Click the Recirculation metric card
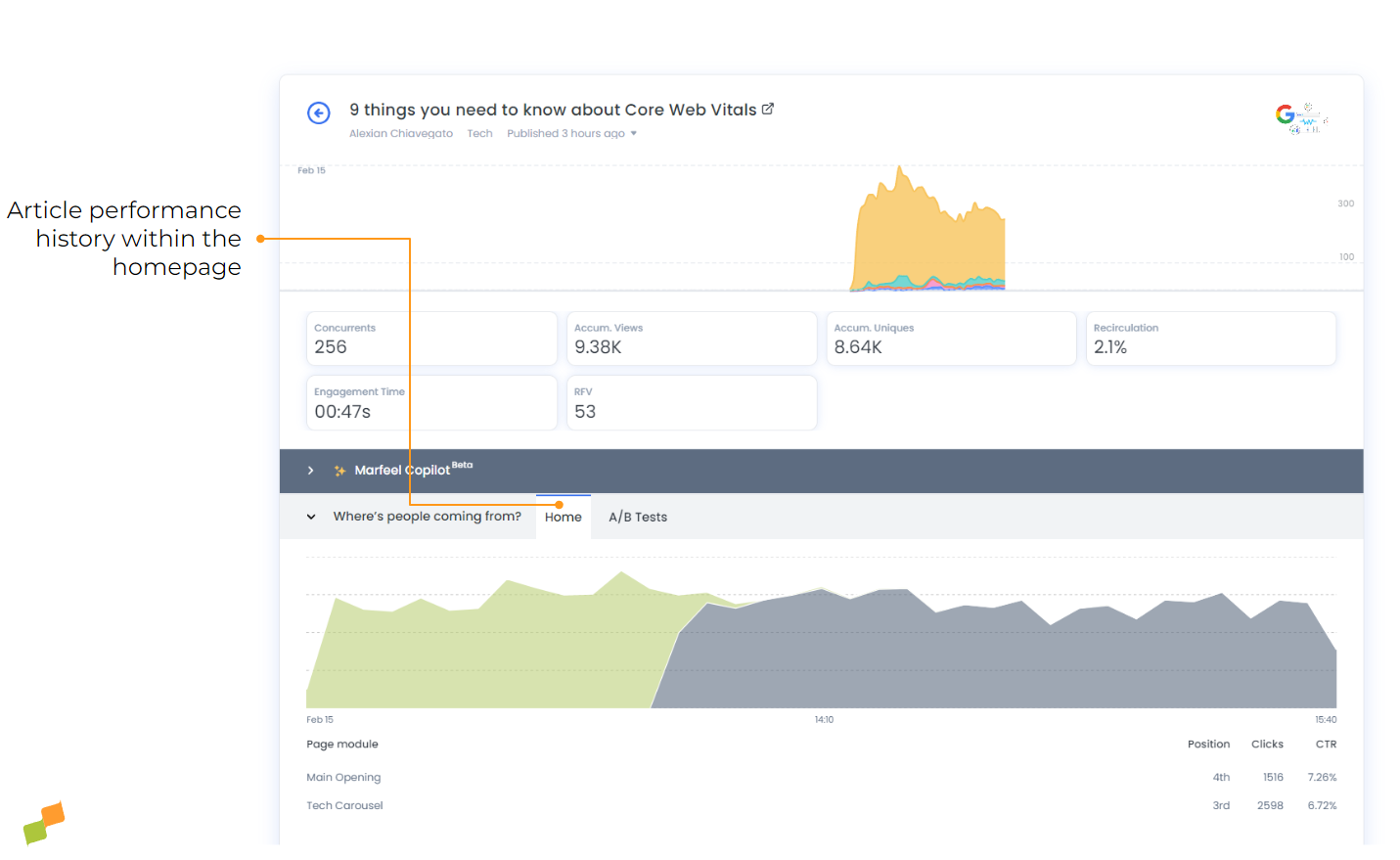 (1210, 339)
